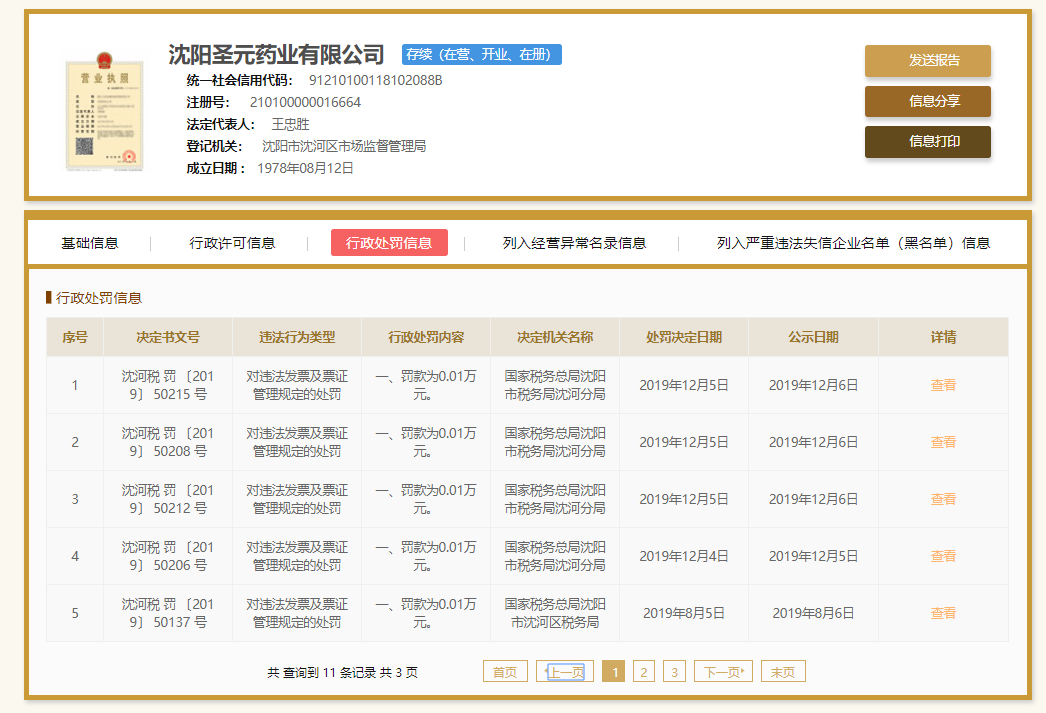This screenshot has height=713, width=1046.
Task: Click 查看 for penalty row 3
Action: pyautogui.click(x=943, y=499)
